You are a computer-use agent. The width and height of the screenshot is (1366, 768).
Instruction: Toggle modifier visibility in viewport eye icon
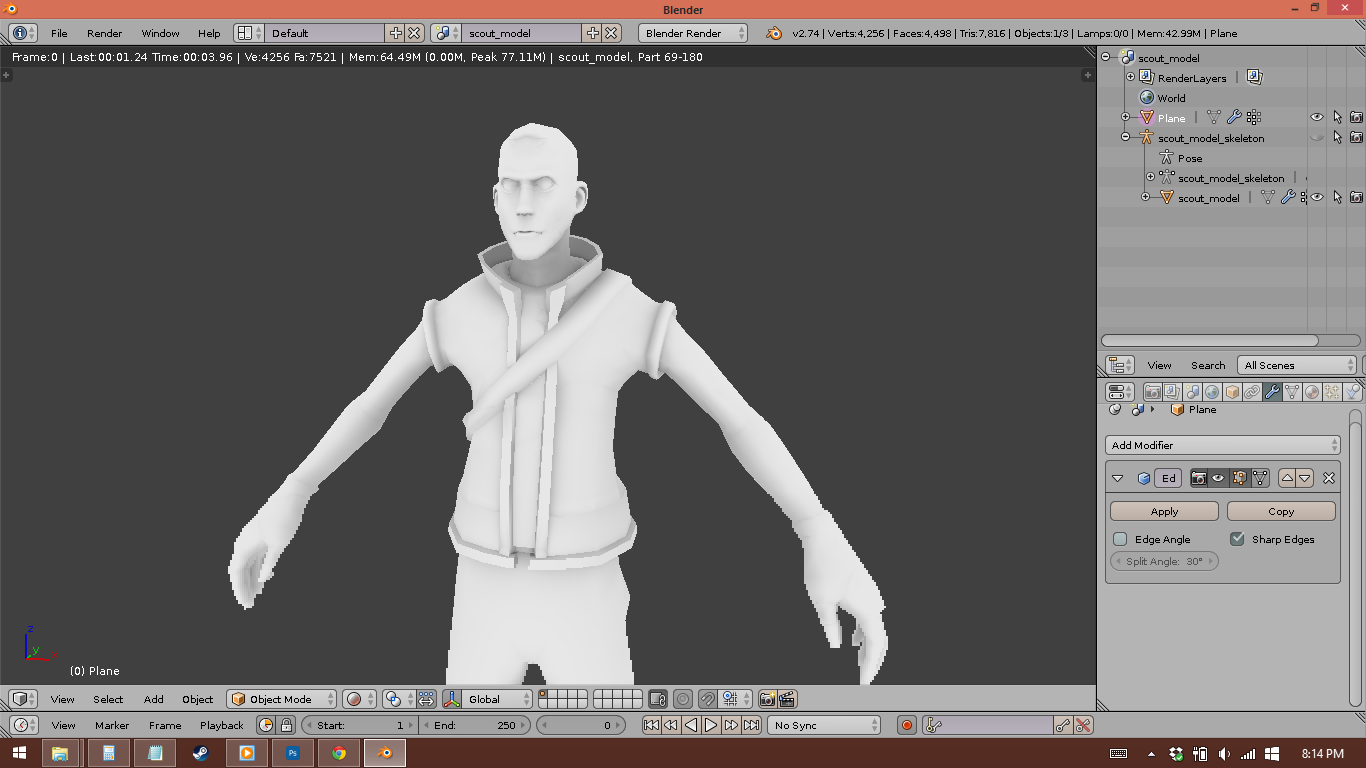[1218, 478]
